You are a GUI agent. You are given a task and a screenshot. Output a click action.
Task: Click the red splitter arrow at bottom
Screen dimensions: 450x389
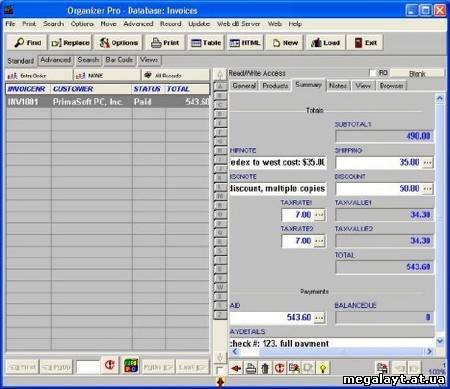(x=220, y=381)
